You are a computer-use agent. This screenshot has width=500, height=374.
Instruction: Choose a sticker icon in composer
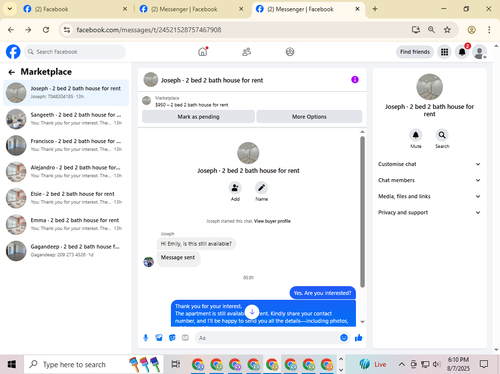tap(172, 338)
